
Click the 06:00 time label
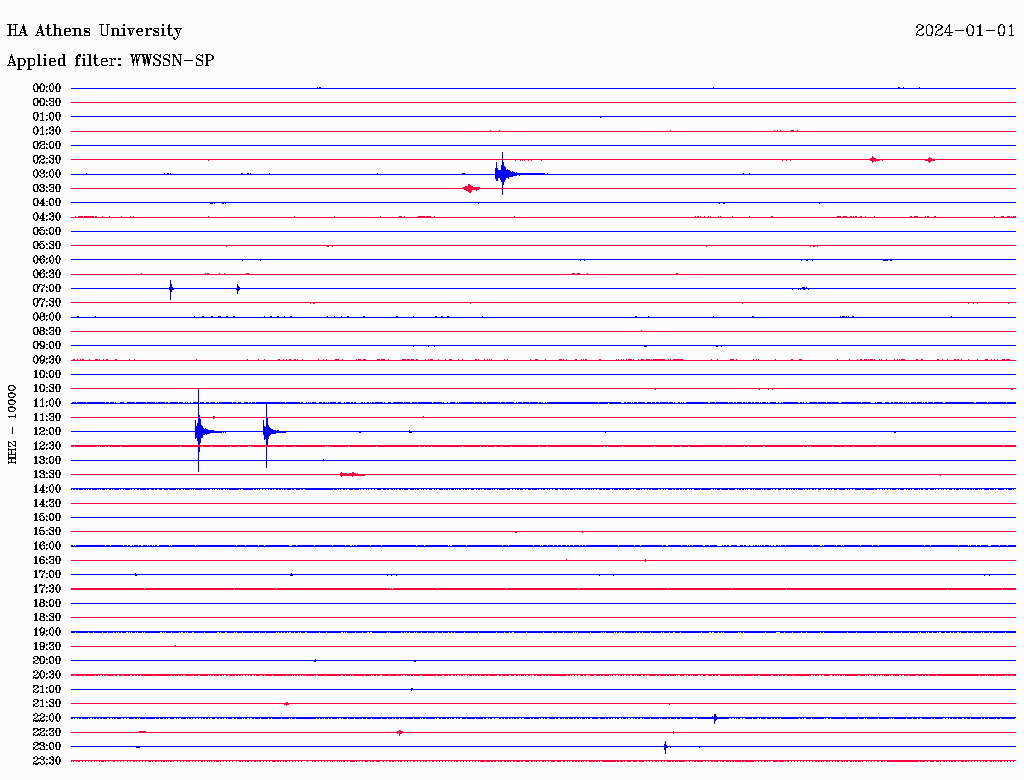47,259
